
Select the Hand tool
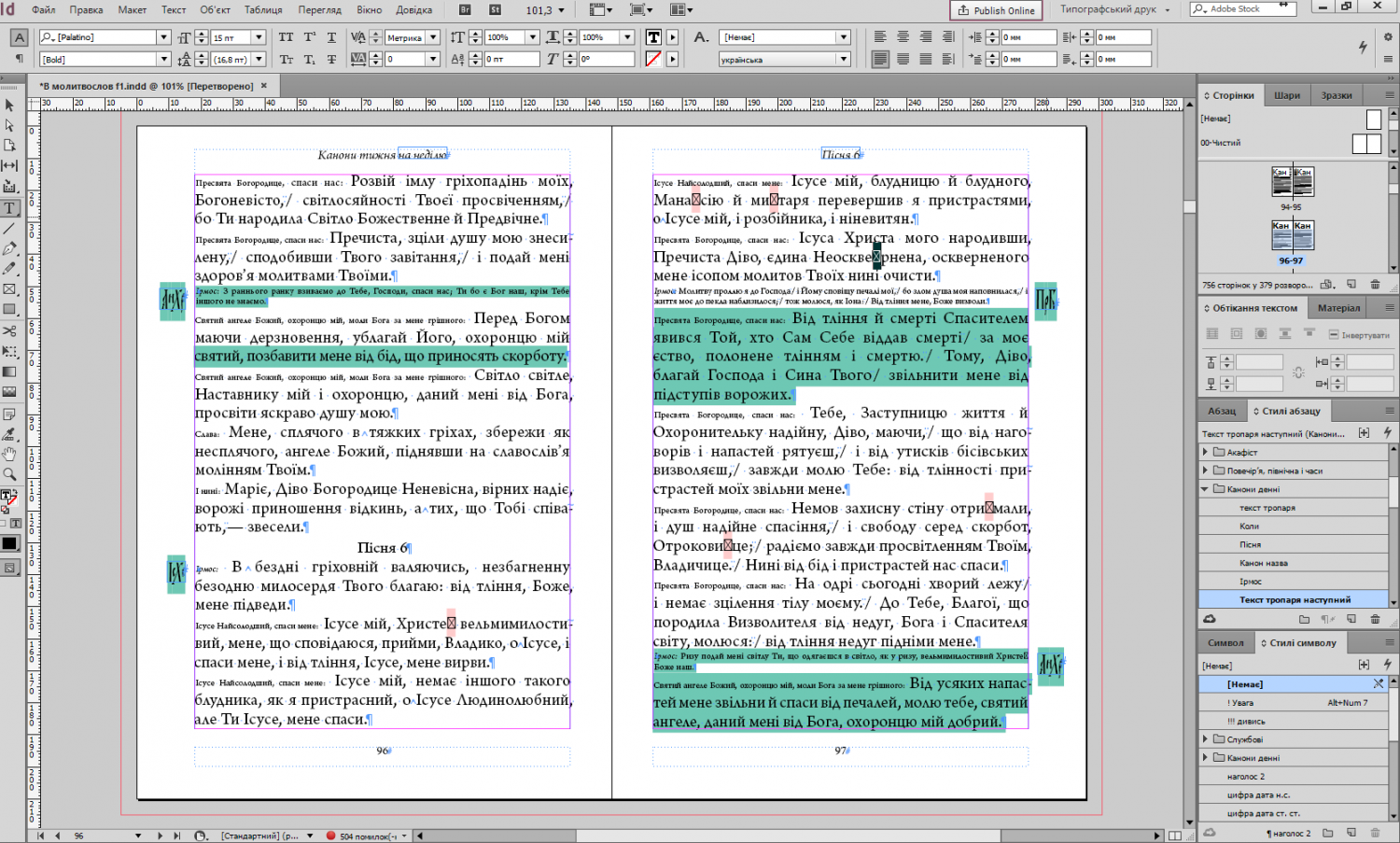(10, 454)
